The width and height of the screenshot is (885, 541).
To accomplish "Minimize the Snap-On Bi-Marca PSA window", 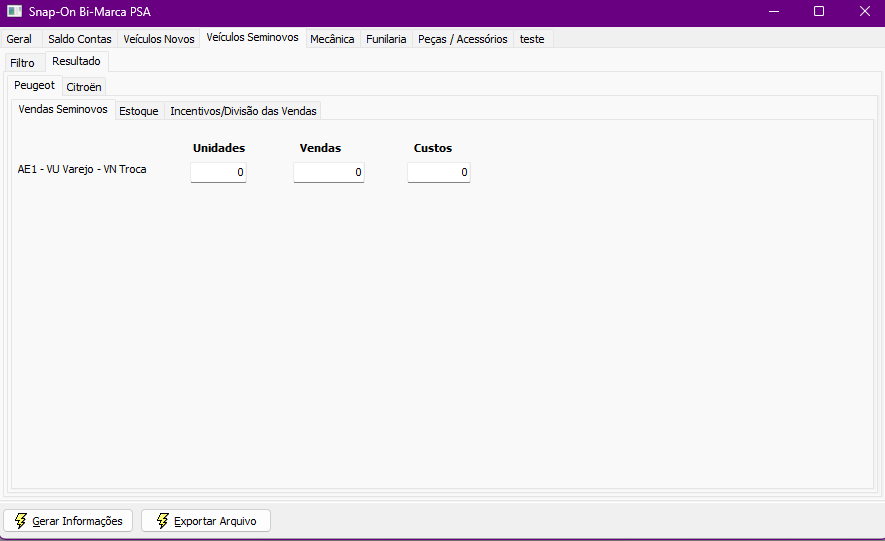I will (774, 12).
